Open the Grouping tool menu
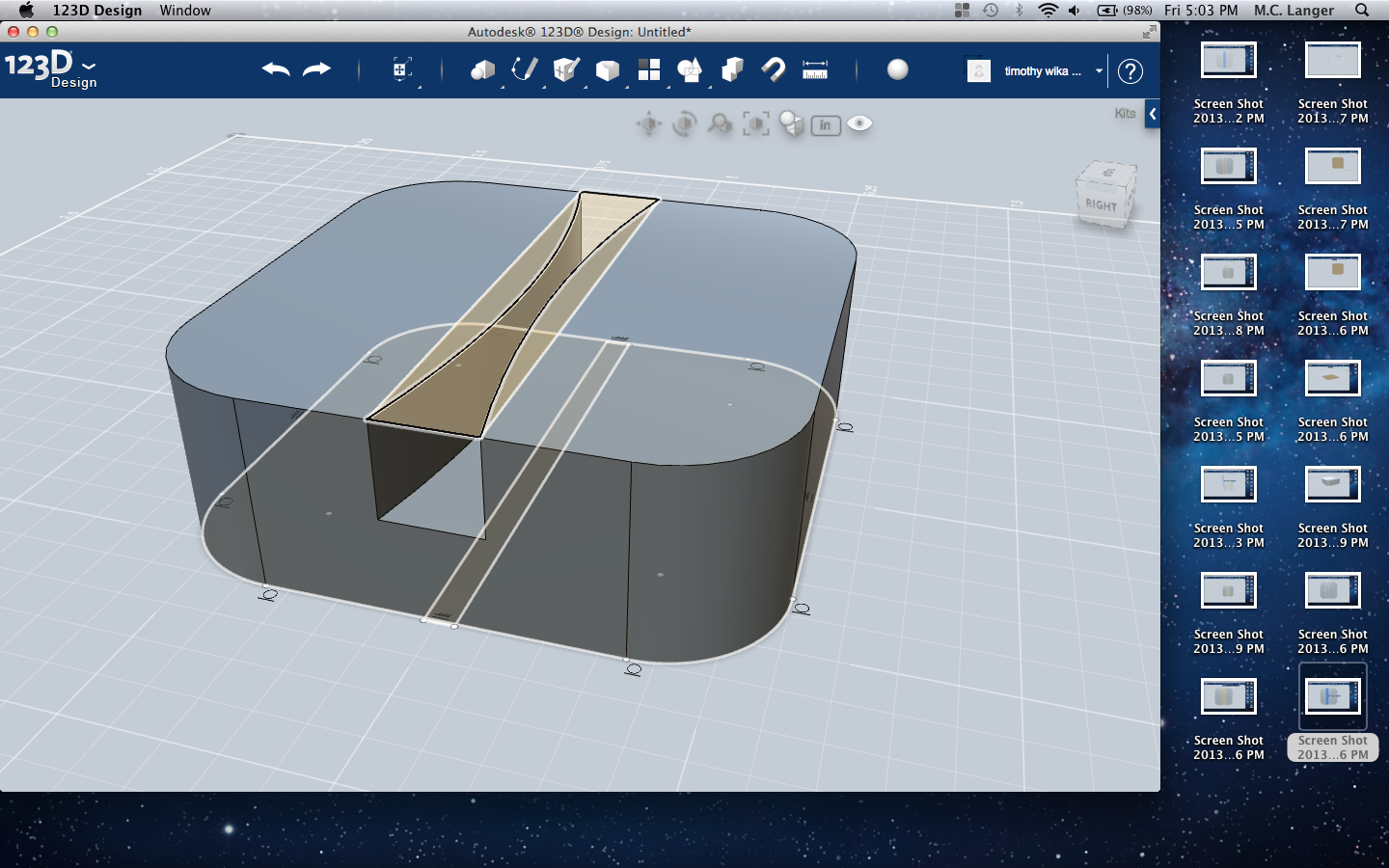 pos(690,69)
